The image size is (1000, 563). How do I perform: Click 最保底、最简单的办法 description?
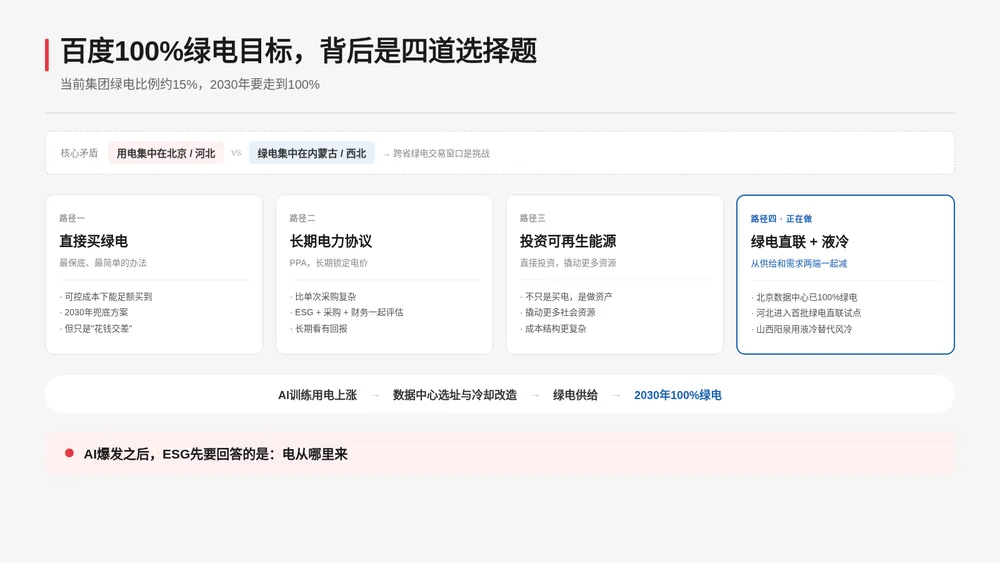click(x=103, y=263)
